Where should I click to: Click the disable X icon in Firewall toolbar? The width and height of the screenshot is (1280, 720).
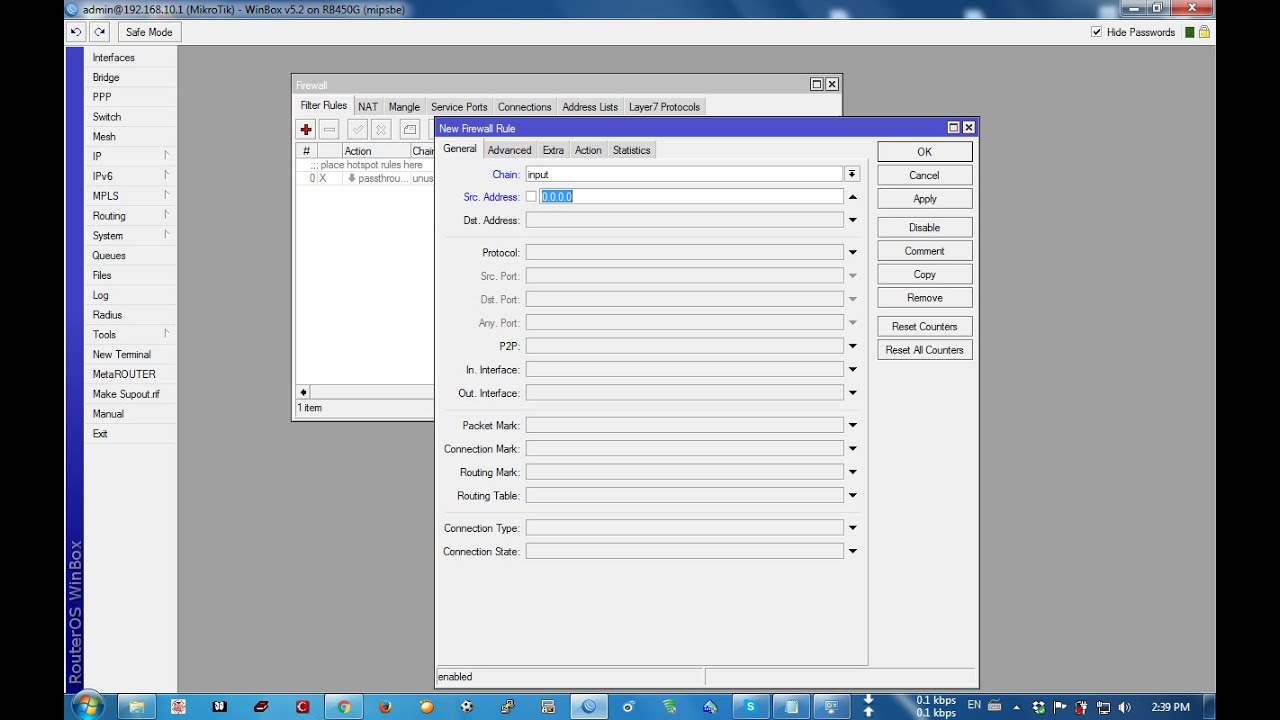[x=381, y=129]
